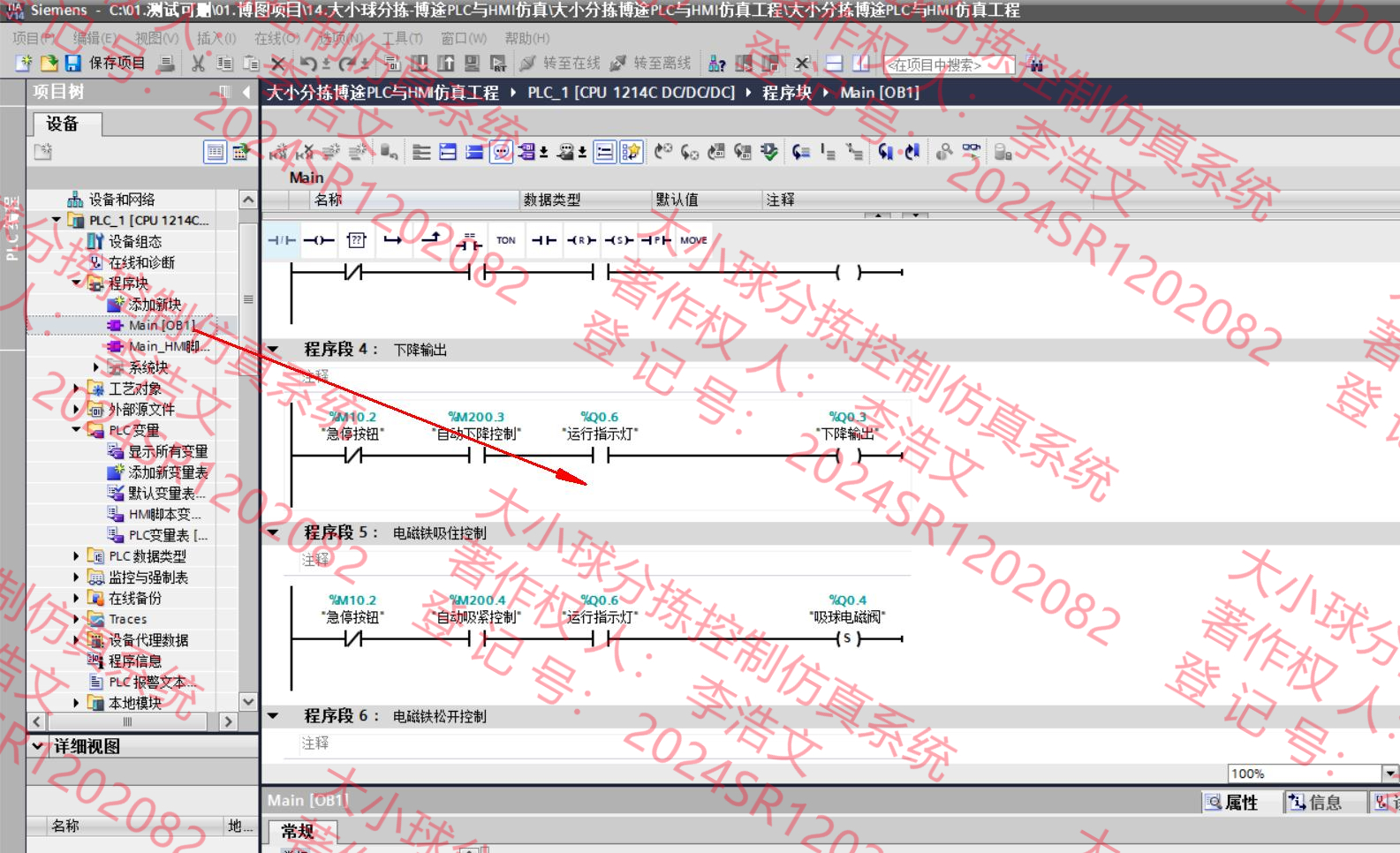This screenshot has height=853, width=1400.
Task: Start runtime on PC with the RT icon
Action: 498,64
